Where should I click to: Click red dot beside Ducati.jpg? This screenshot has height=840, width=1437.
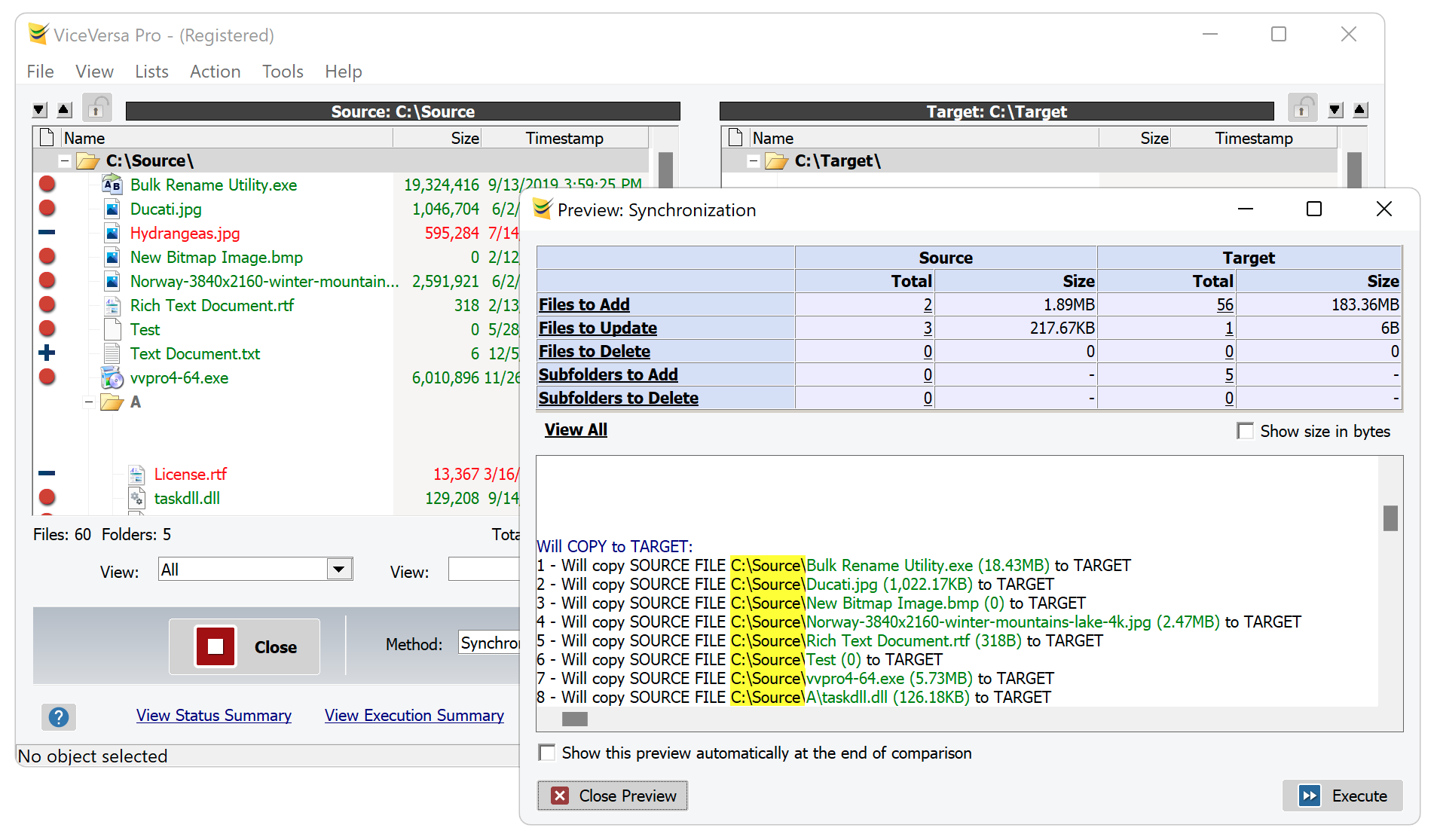pyautogui.click(x=47, y=208)
